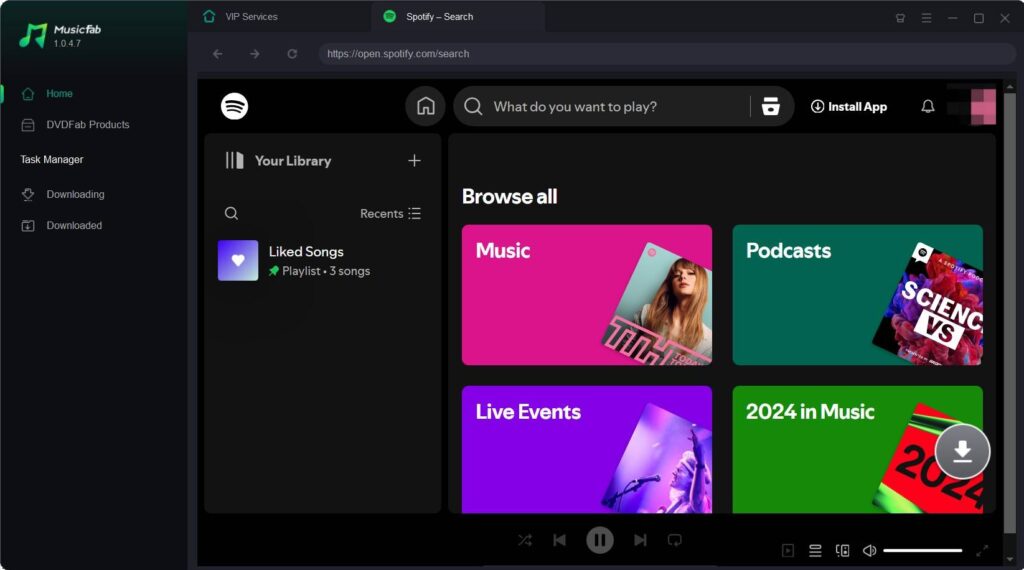1024x570 pixels.
Task: Click the URL address field
Action: 666,54
